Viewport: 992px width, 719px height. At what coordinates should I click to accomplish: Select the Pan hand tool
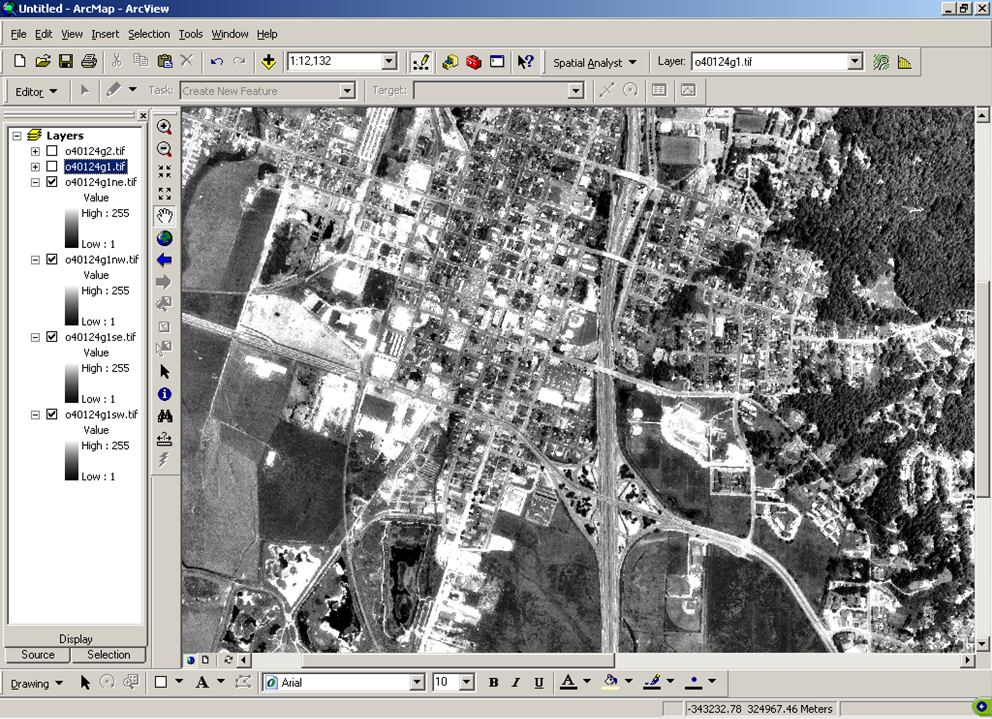point(165,216)
